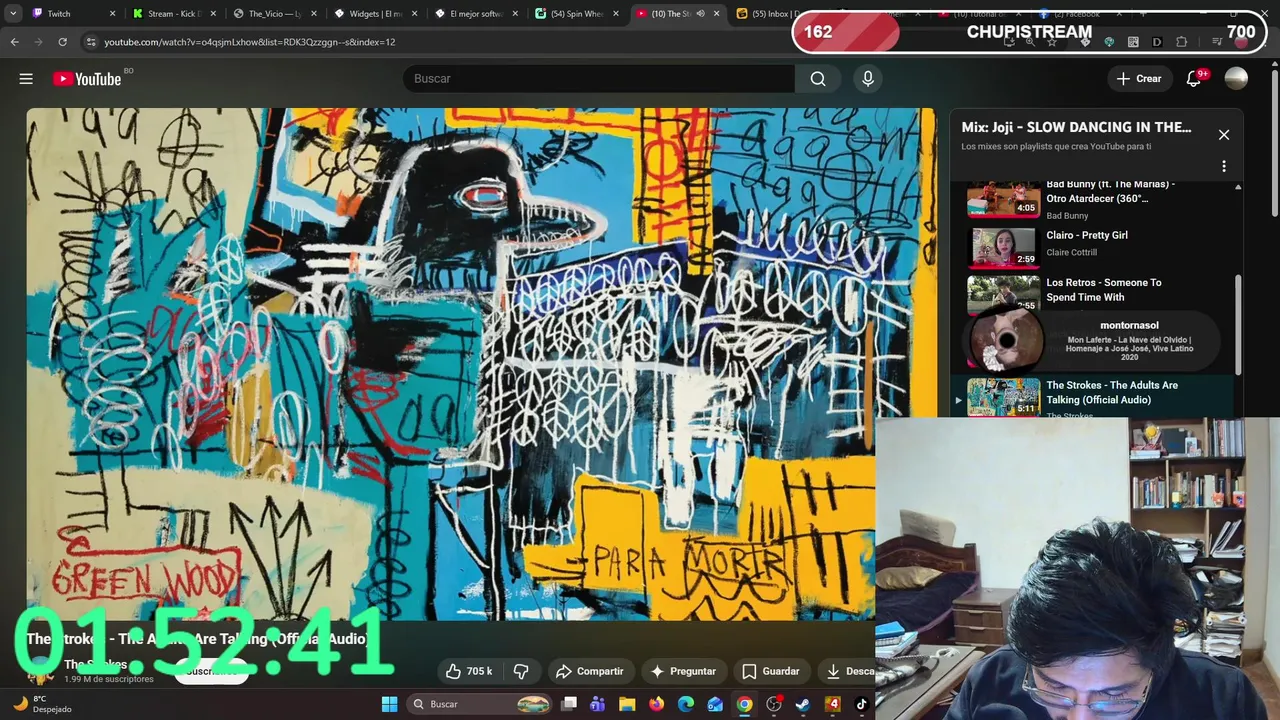Viewport: 1280px width, 720px height.
Task: Click the Mix Joji playlist title
Action: coord(1076,127)
